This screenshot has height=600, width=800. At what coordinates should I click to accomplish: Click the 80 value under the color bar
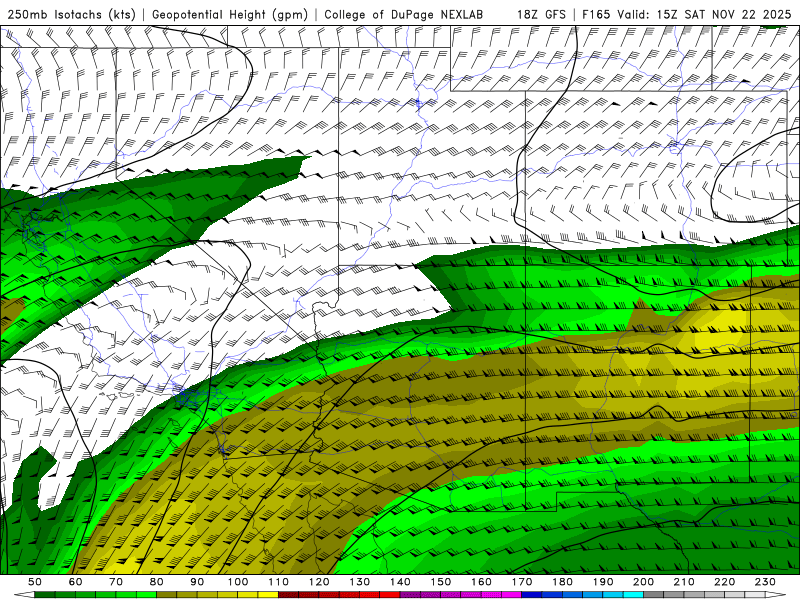tap(157, 582)
